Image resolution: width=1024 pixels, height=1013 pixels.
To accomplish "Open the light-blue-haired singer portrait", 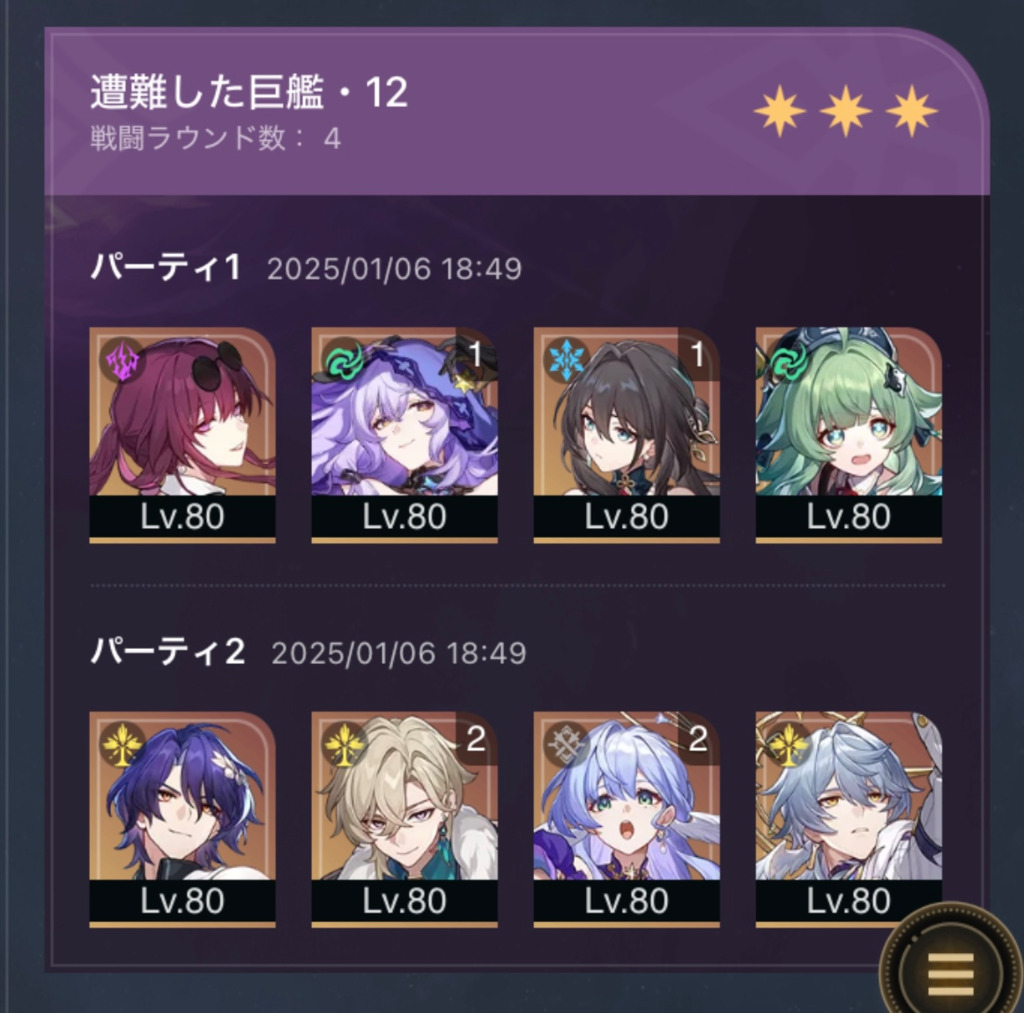I will pos(626,819).
